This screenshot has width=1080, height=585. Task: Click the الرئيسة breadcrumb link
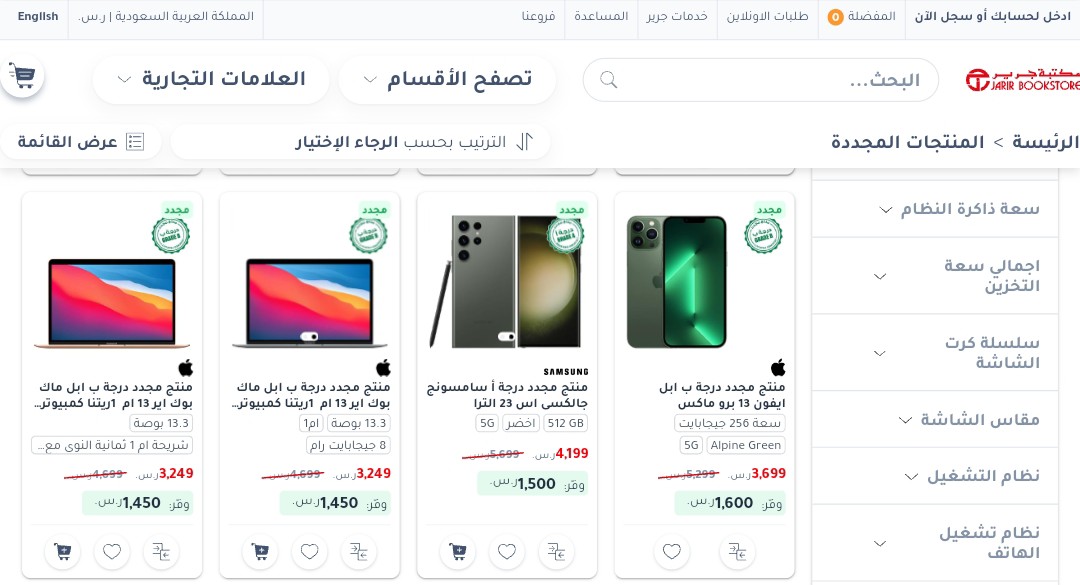(1046, 142)
